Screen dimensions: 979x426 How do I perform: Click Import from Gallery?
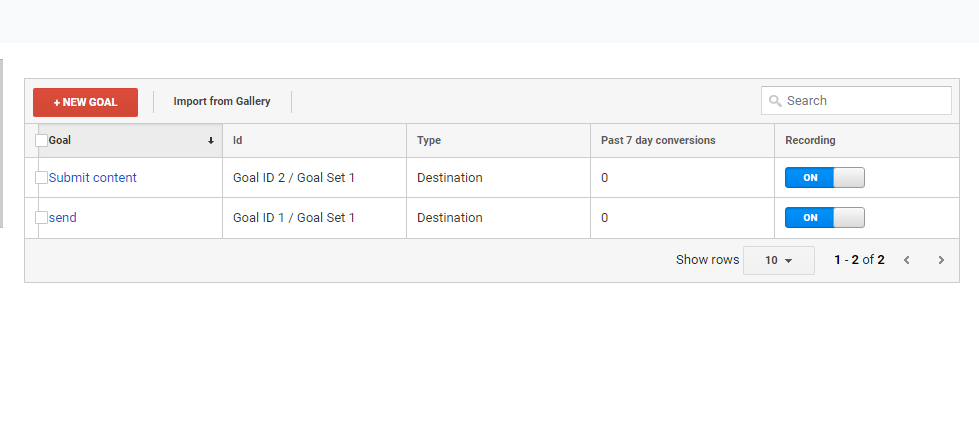222,101
